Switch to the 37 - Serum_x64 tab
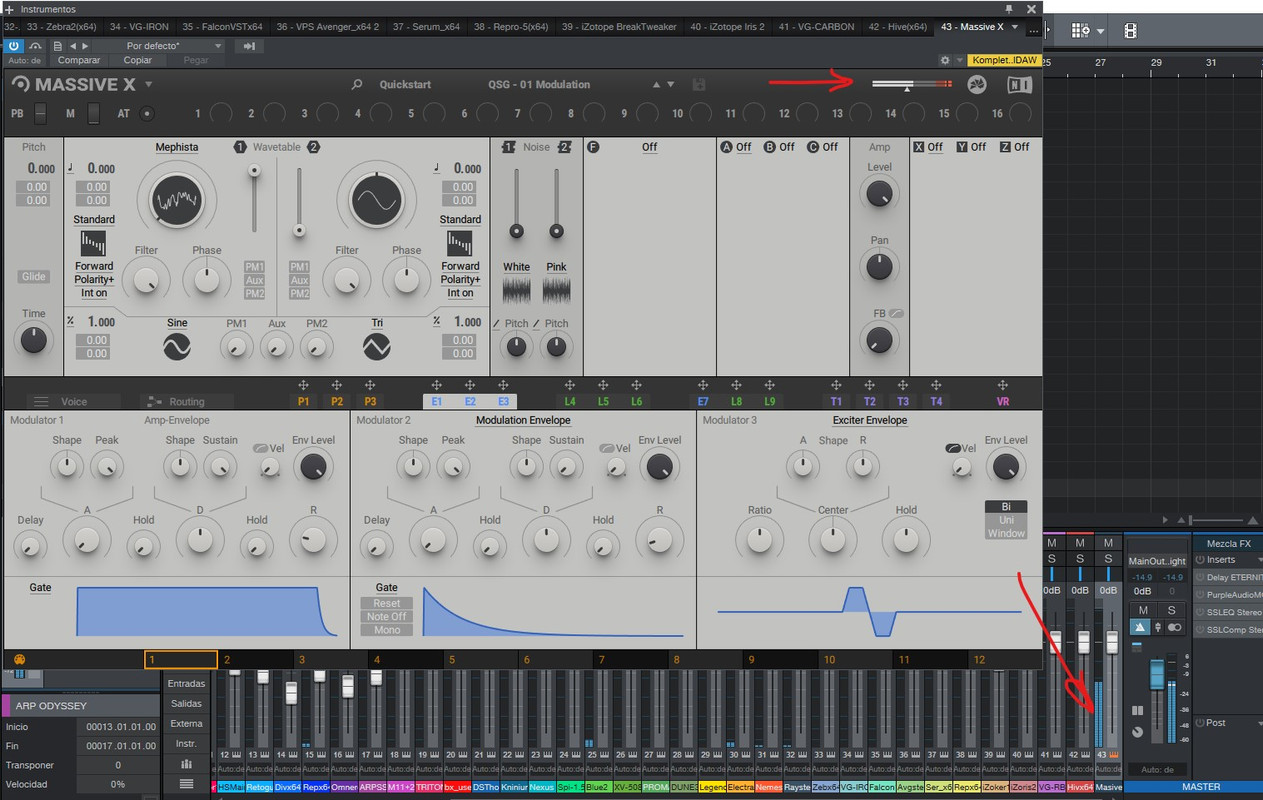This screenshot has height=800, width=1263. [x=426, y=27]
